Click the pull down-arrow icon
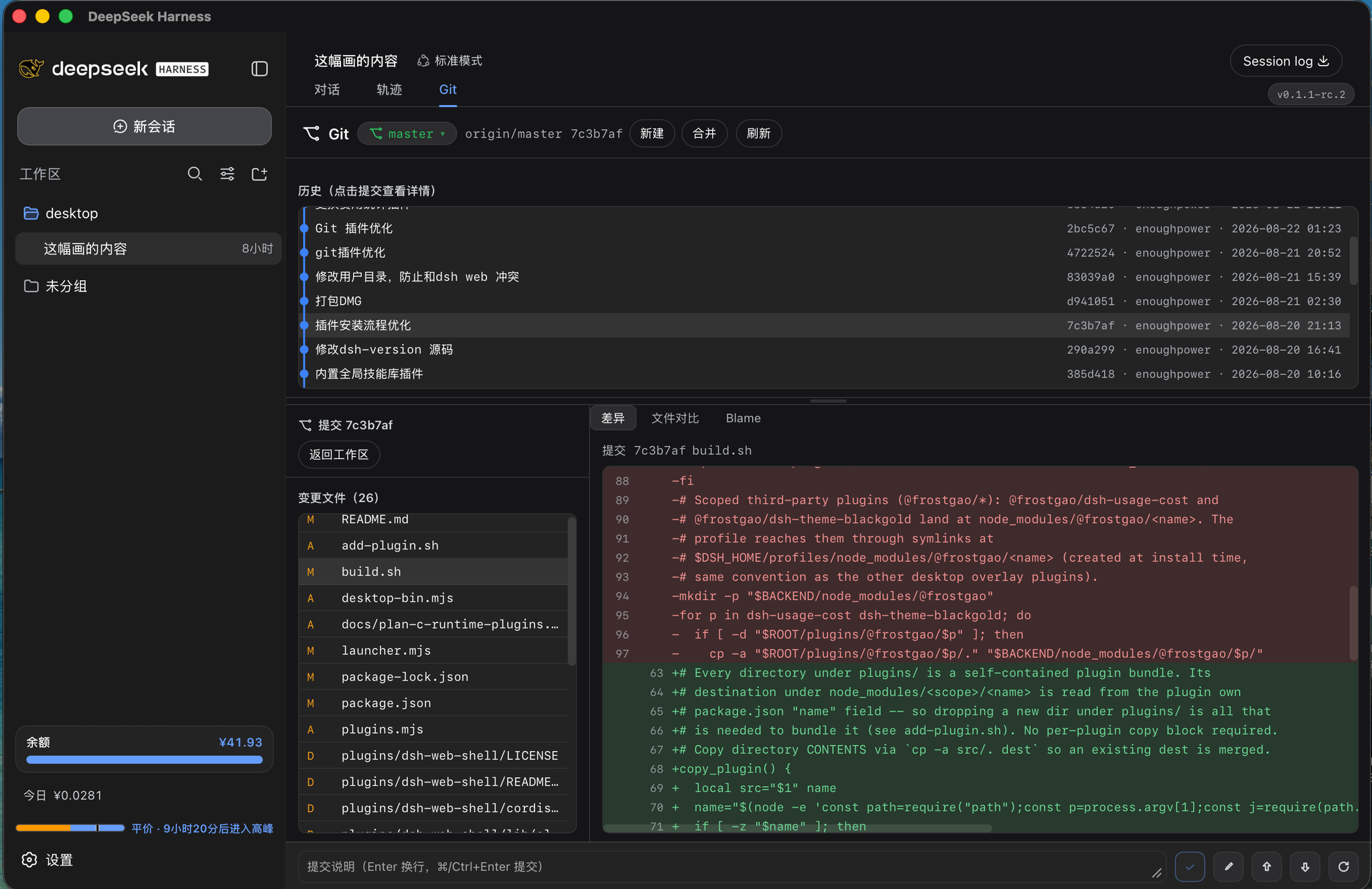 (x=1305, y=867)
